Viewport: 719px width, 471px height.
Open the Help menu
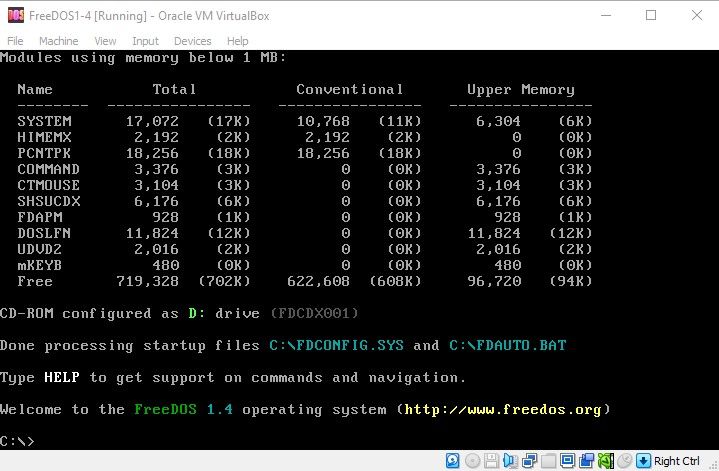tap(238, 41)
